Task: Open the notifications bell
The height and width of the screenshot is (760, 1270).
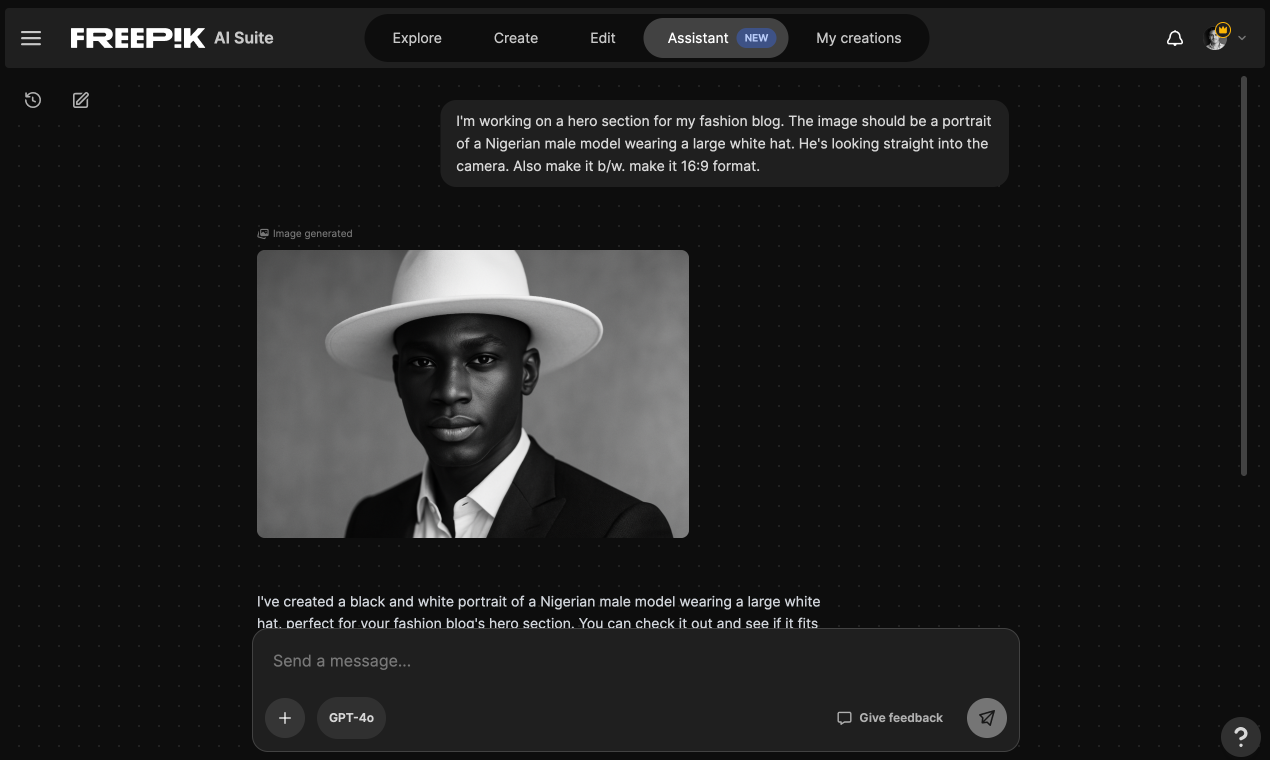Action: 1174,37
